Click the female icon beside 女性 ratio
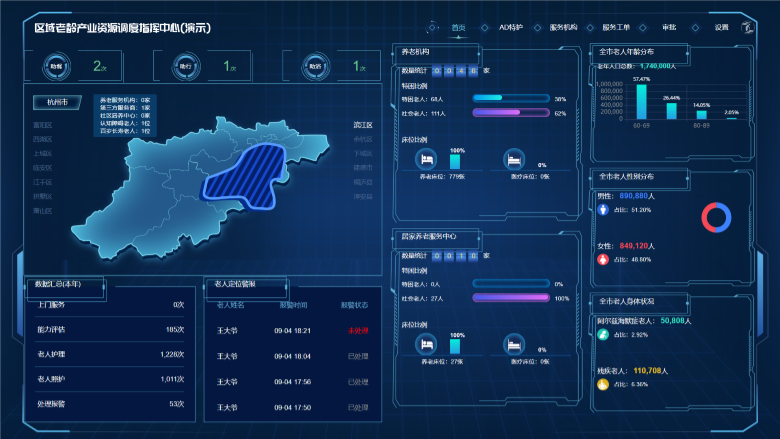The width and height of the screenshot is (780, 439). tap(603, 259)
